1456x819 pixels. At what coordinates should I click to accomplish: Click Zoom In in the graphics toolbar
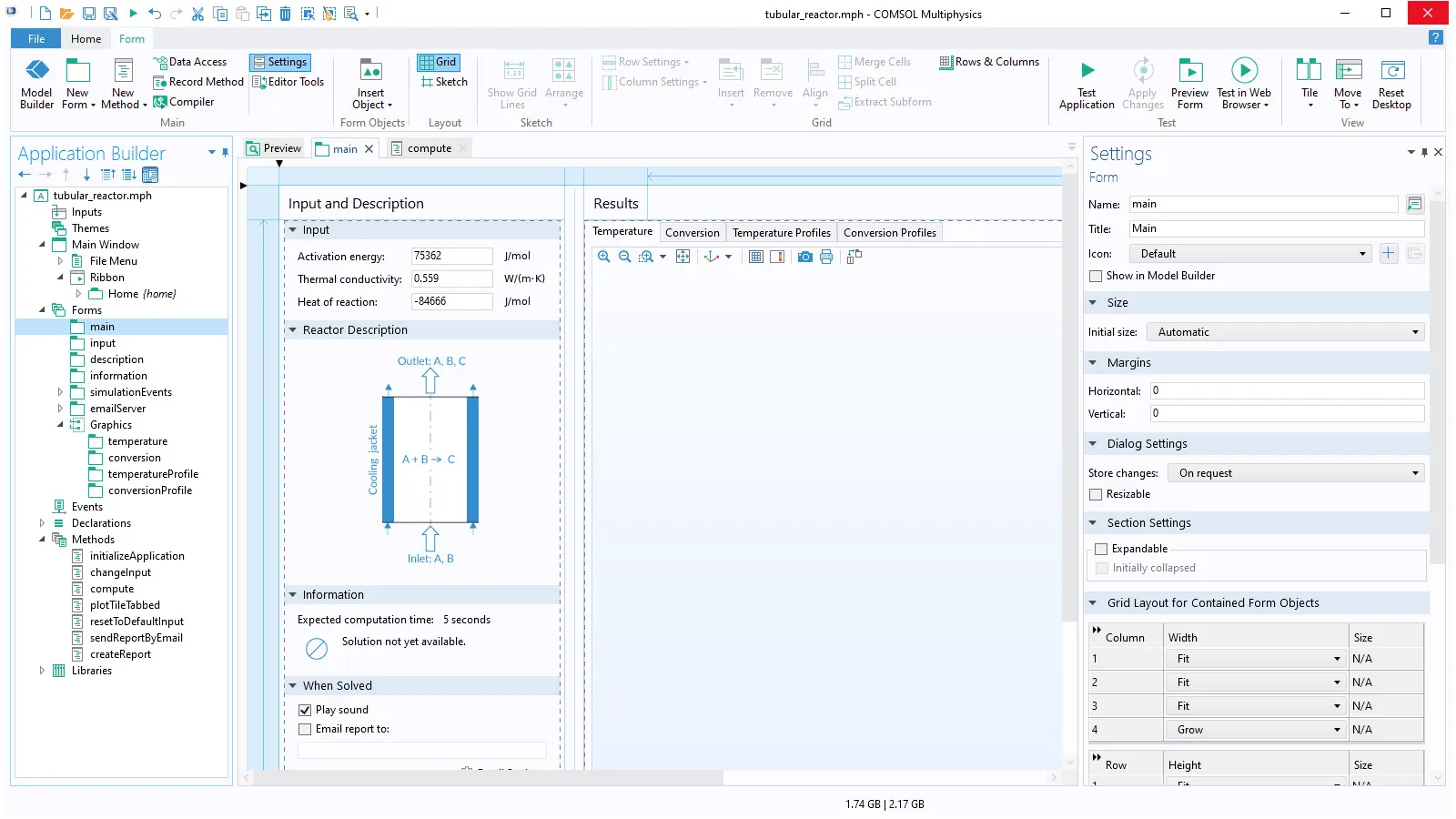pos(604,258)
